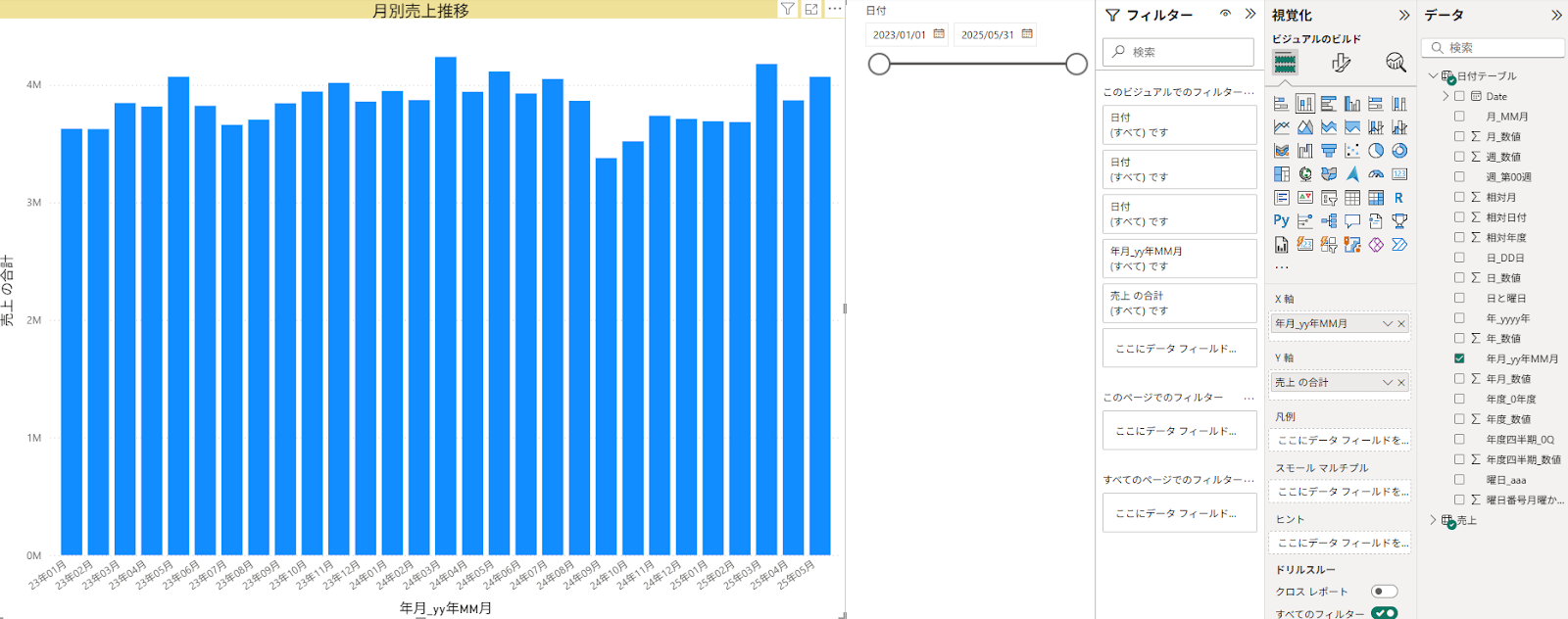
Task: Open the chart's more options ellipsis
Action: 835,9
